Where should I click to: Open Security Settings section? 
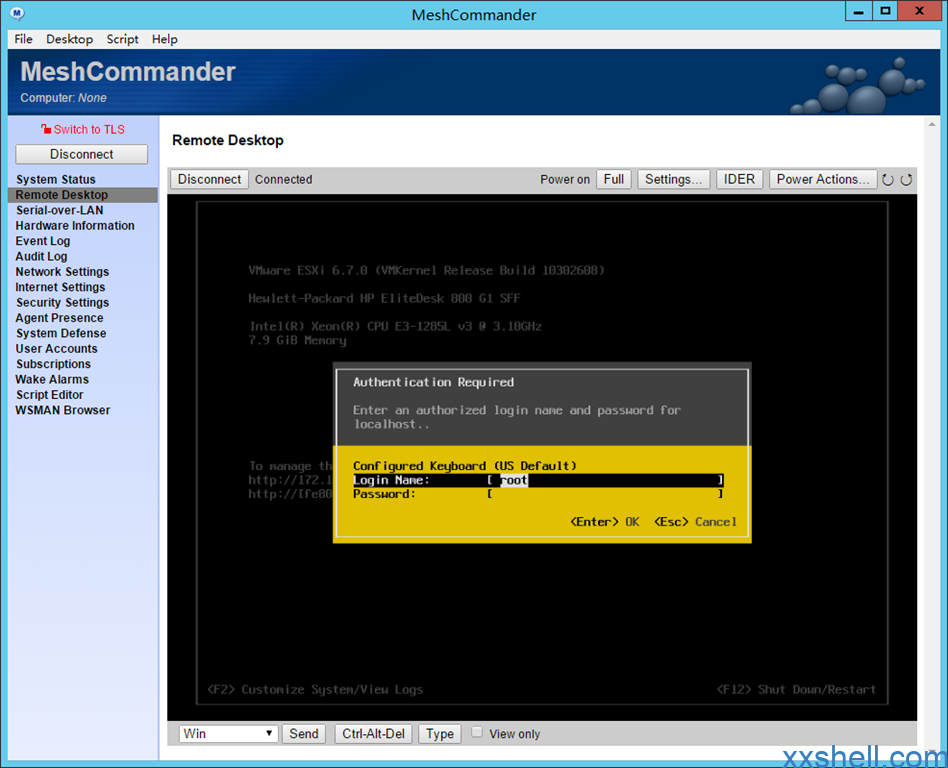pyautogui.click(x=62, y=303)
